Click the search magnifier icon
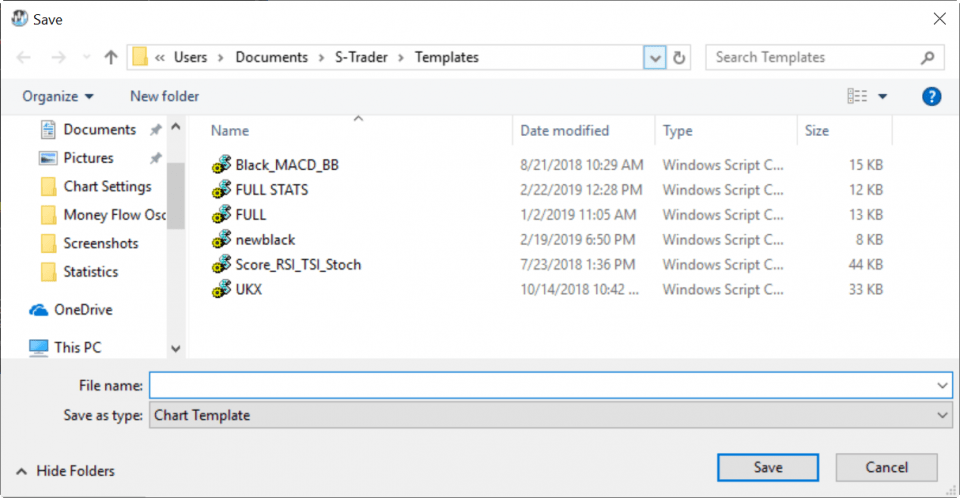This screenshot has width=960, height=498. (x=928, y=58)
